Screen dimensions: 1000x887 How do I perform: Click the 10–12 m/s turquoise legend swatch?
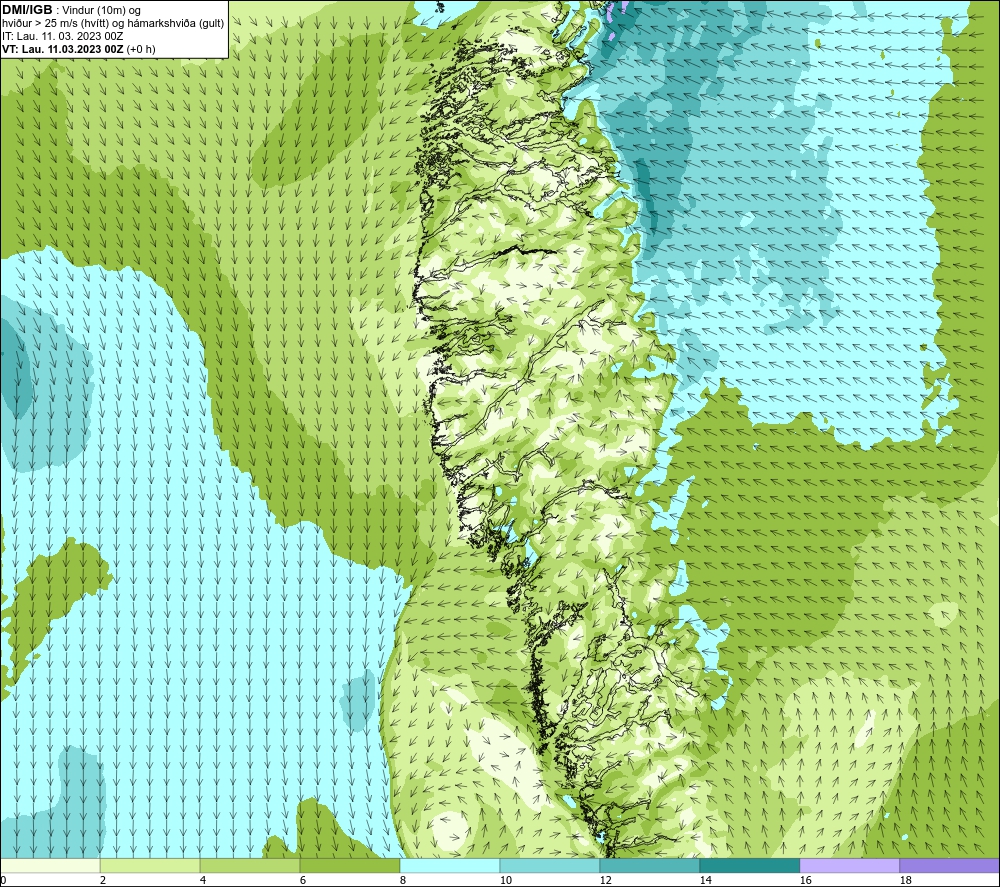[550, 865]
